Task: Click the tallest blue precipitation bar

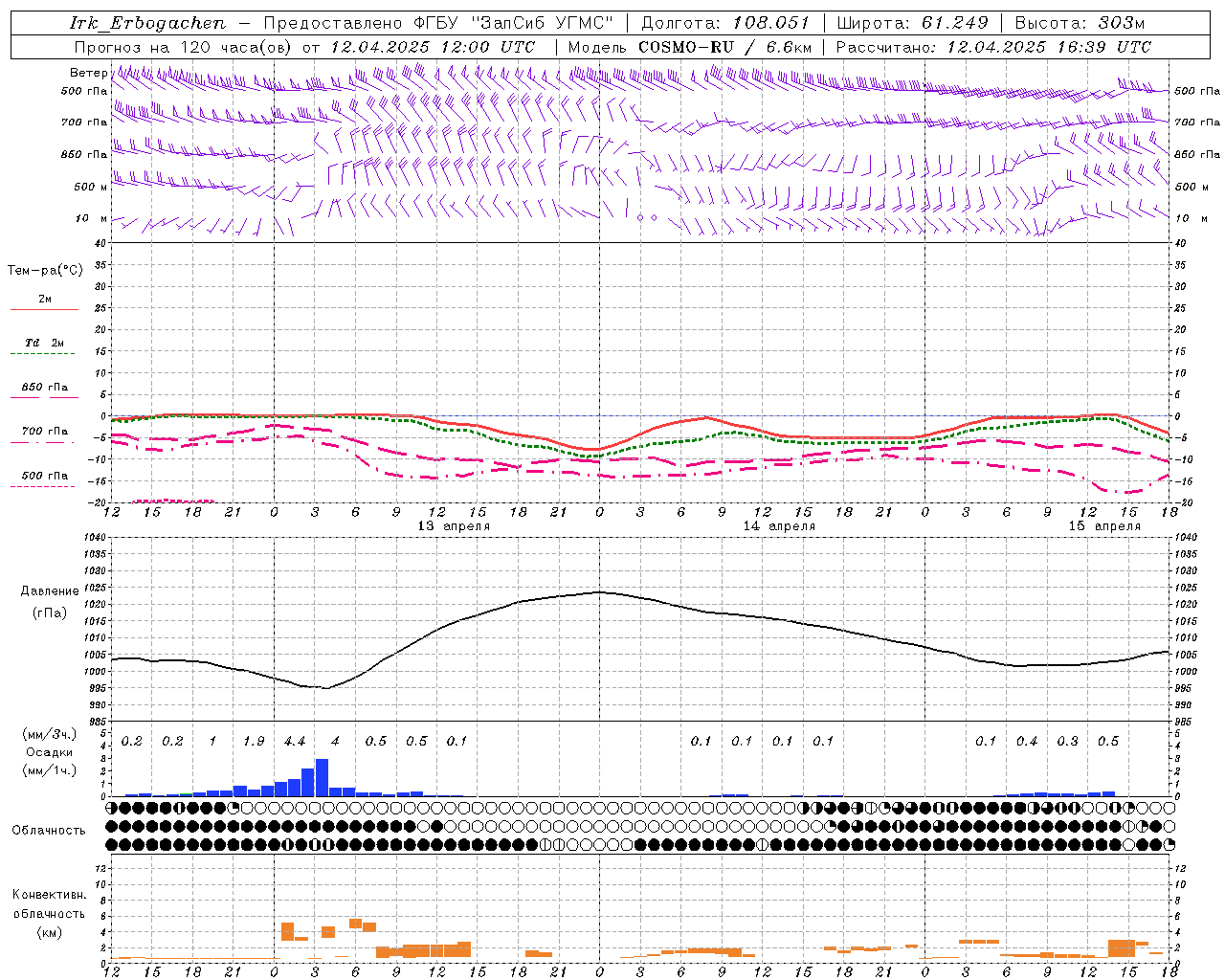Action: [x=322, y=777]
